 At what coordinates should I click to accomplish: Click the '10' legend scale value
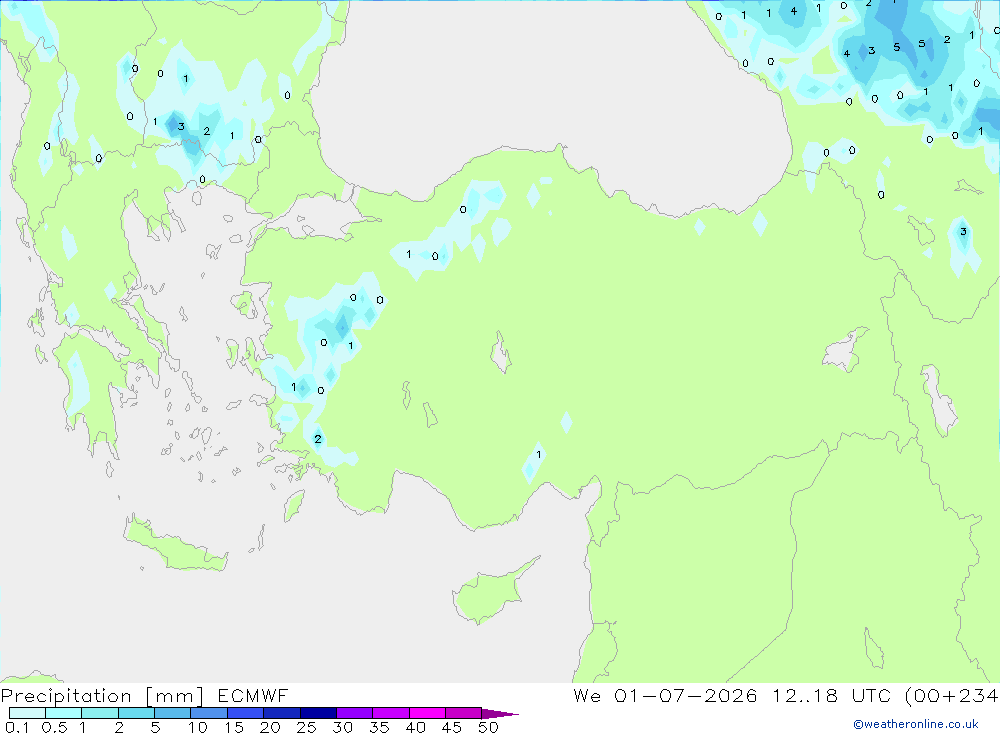(198, 727)
